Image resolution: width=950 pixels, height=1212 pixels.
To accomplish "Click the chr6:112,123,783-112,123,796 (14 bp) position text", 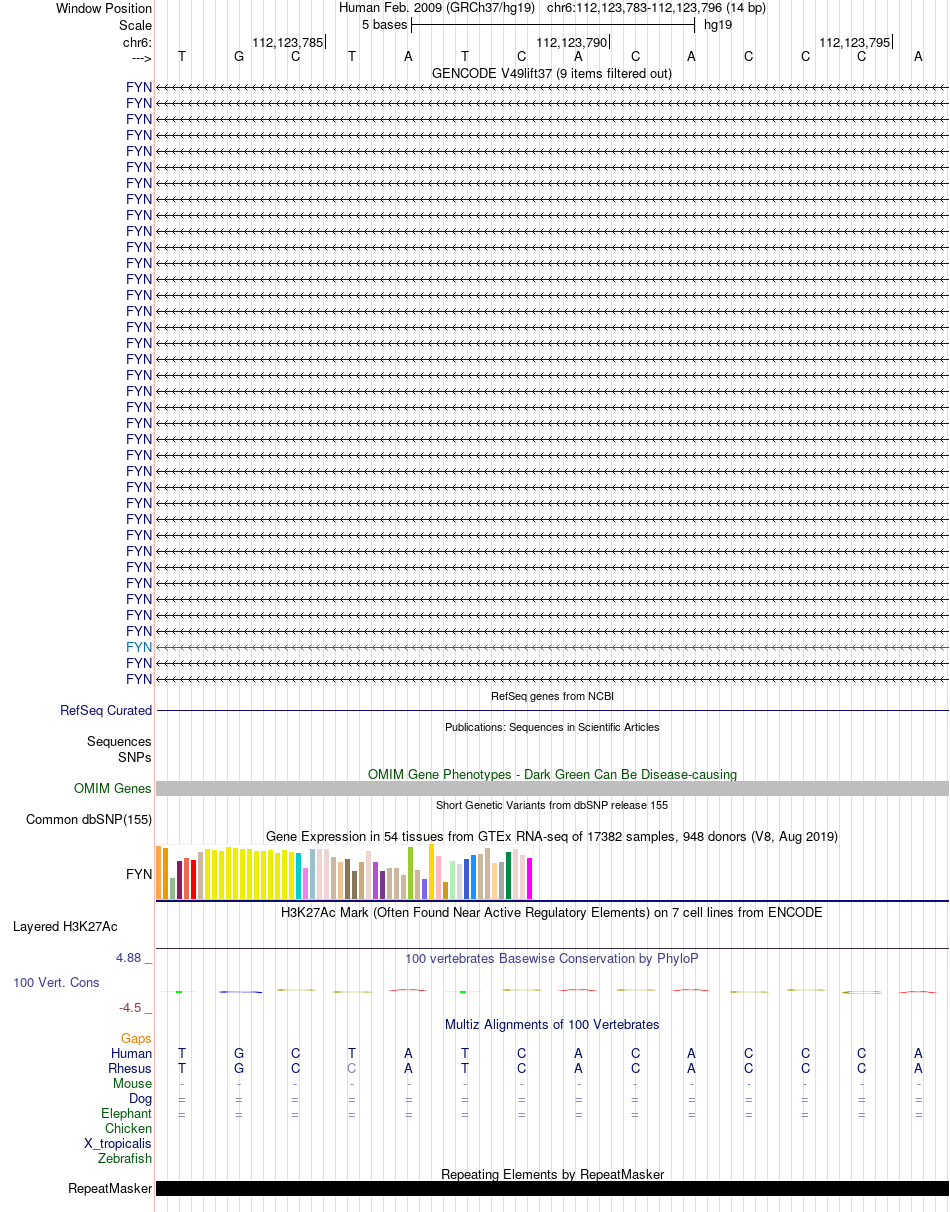I will 657,8.
